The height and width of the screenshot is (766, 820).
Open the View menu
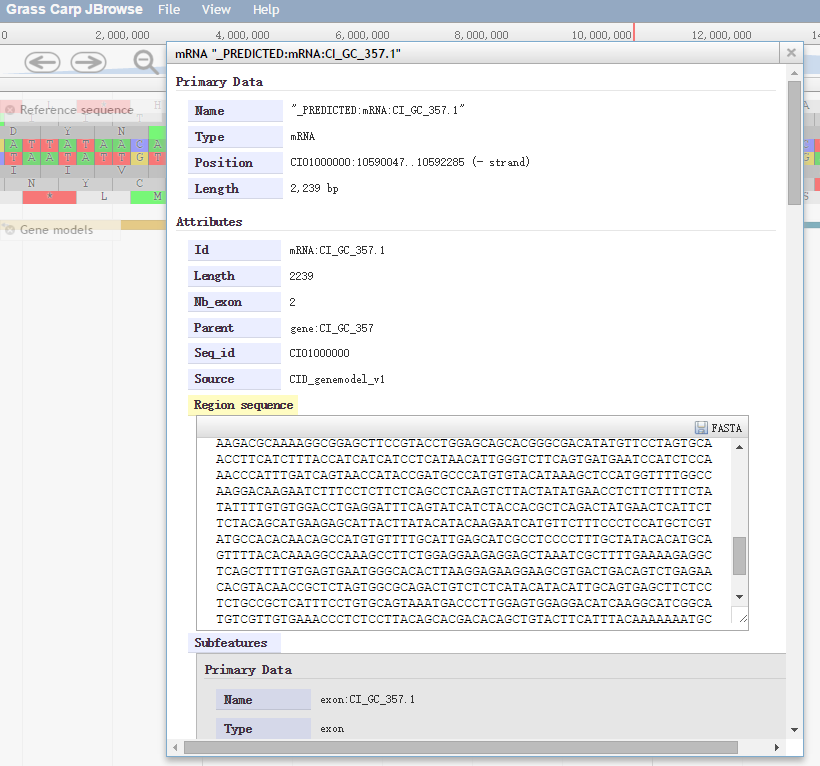[216, 10]
